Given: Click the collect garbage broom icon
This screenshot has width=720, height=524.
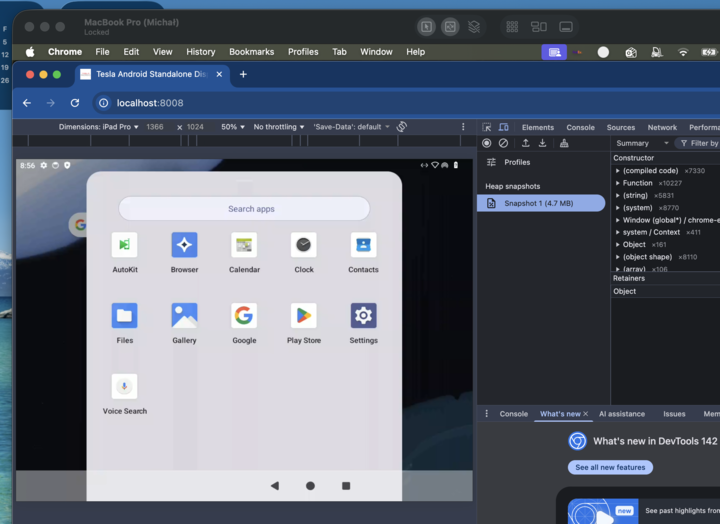Looking at the screenshot, I should click(564, 143).
